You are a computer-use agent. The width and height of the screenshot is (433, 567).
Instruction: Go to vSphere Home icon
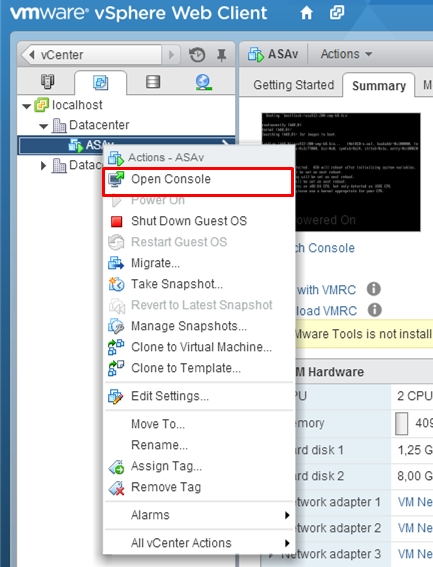[306, 13]
